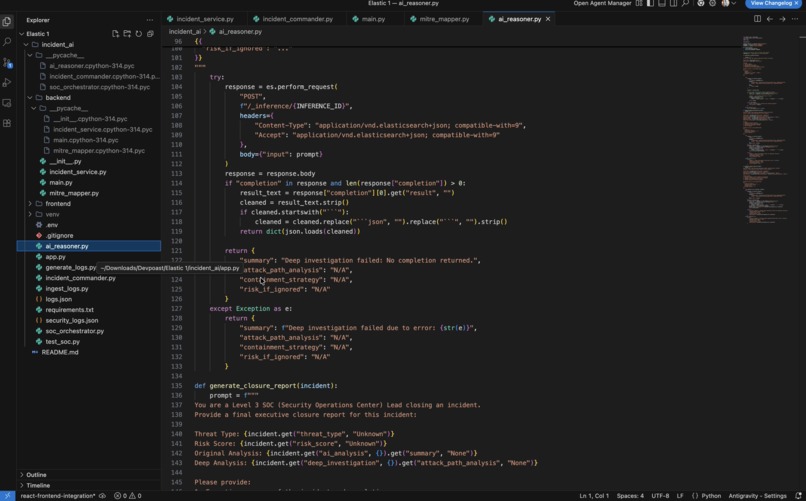Image resolution: width=806 pixels, height=501 pixels.
Task: Navigate back with the left arrow
Action: click(x=770, y=19)
